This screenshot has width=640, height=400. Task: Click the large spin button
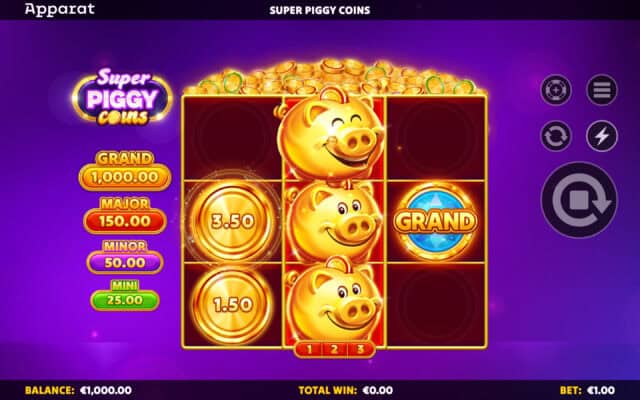579,200
